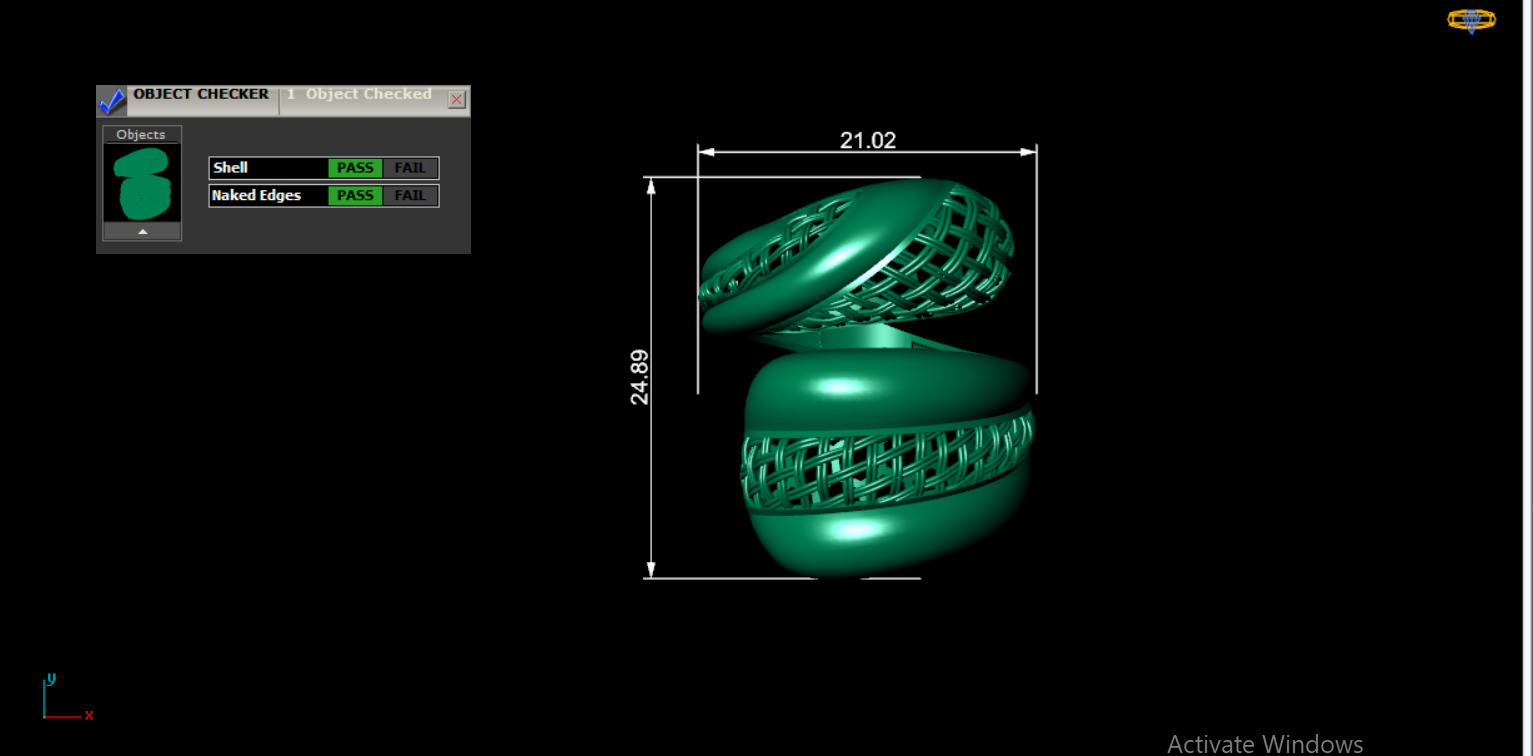Screen dimensions: 1533x756
Task: Click the XY axis indicator icon
Action: (x=67, y=698)
